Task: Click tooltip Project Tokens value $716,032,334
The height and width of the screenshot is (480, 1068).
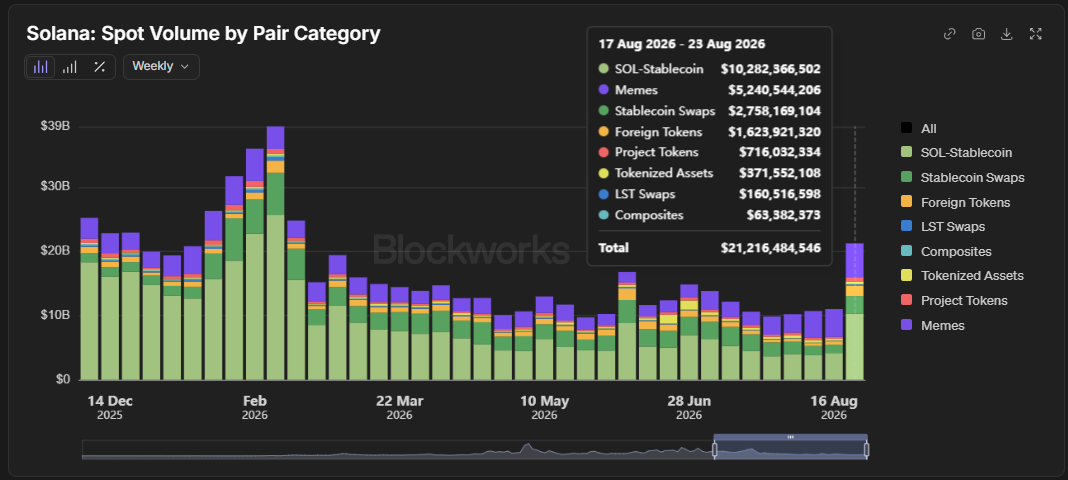Action: pos(779,153)
